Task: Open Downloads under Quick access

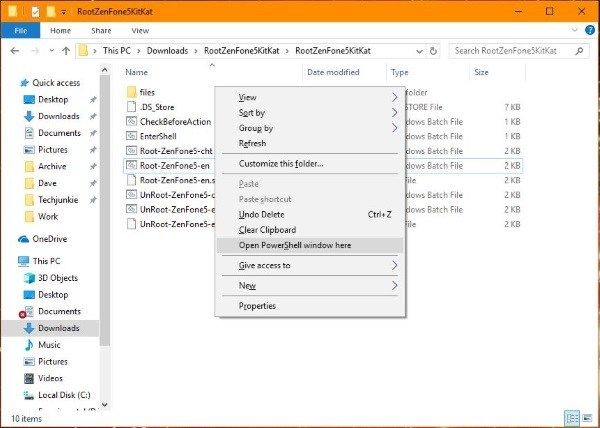Action: coord(59,116)
